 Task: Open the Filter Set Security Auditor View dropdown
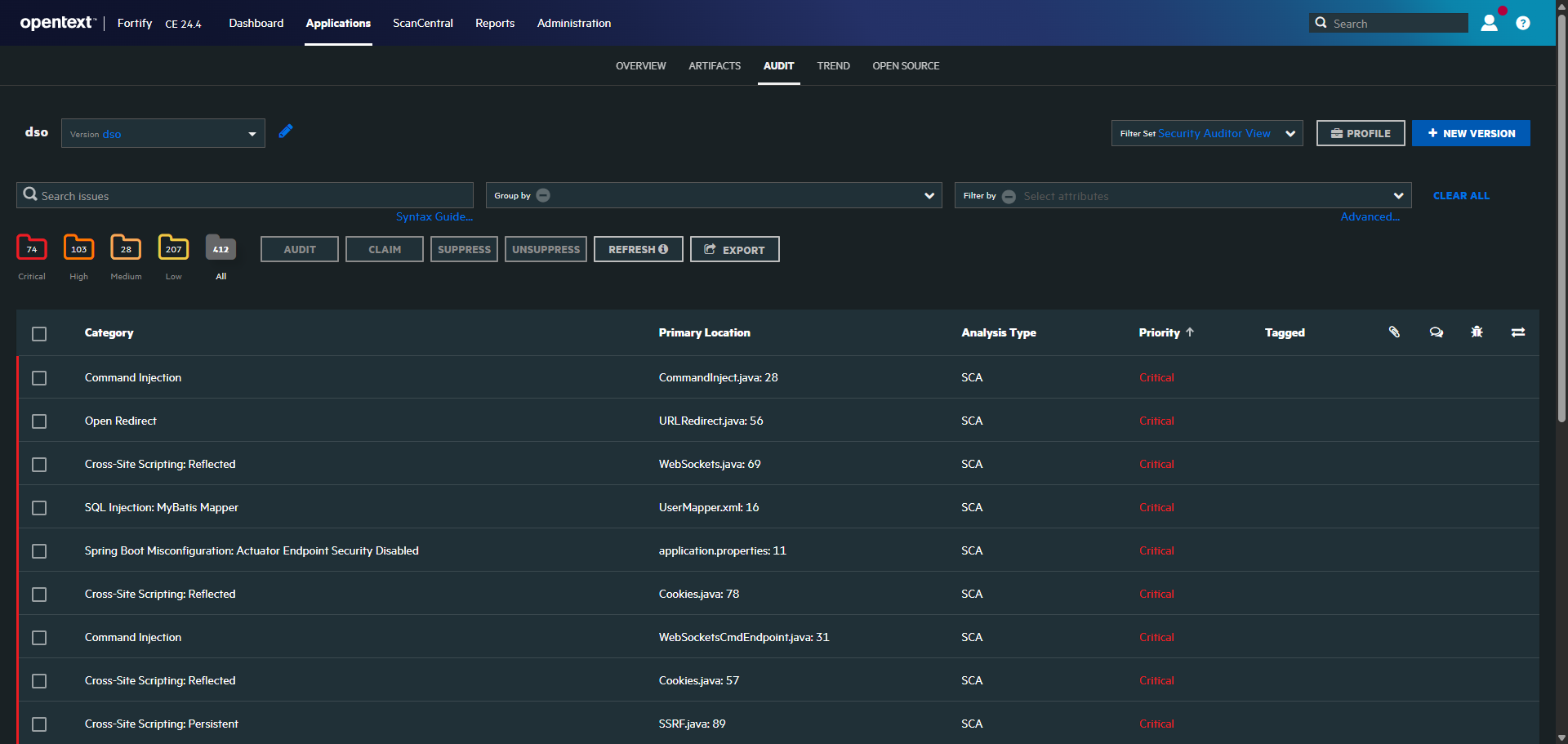(1207, 133)
